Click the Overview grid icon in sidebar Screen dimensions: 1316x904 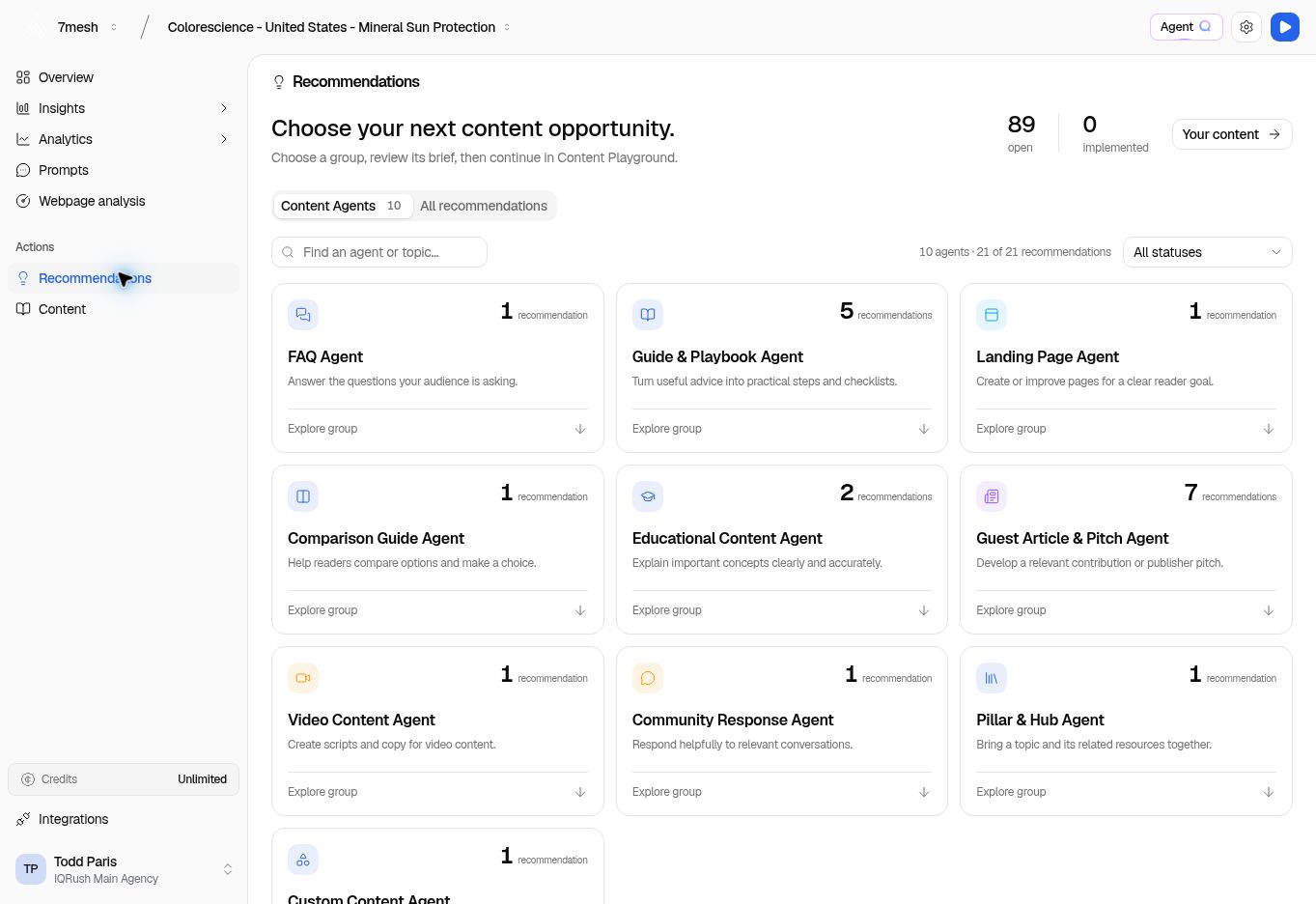(x=23, y=77)
